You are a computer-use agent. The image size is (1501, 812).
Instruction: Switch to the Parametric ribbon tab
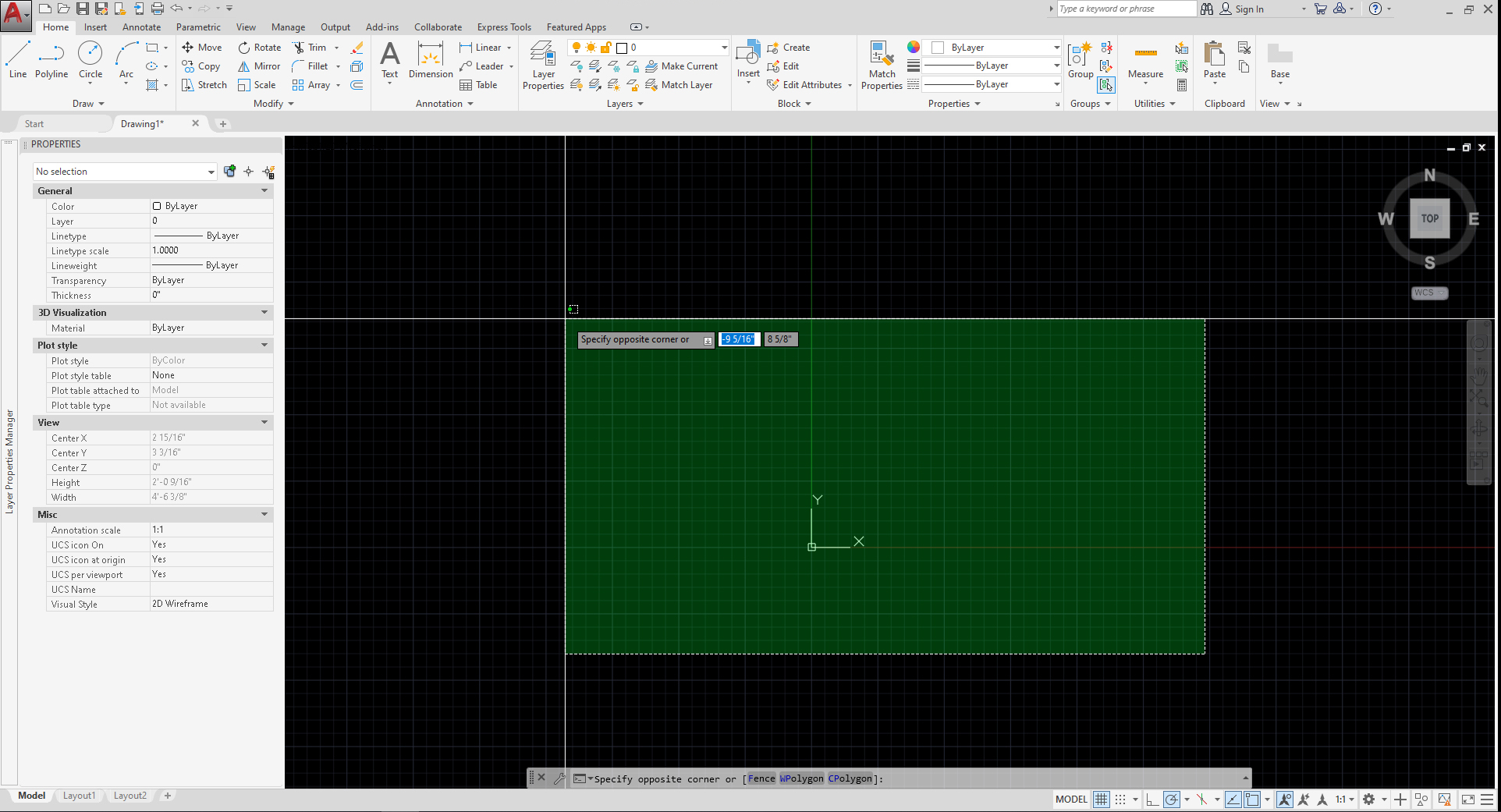(x=198, y=27)
